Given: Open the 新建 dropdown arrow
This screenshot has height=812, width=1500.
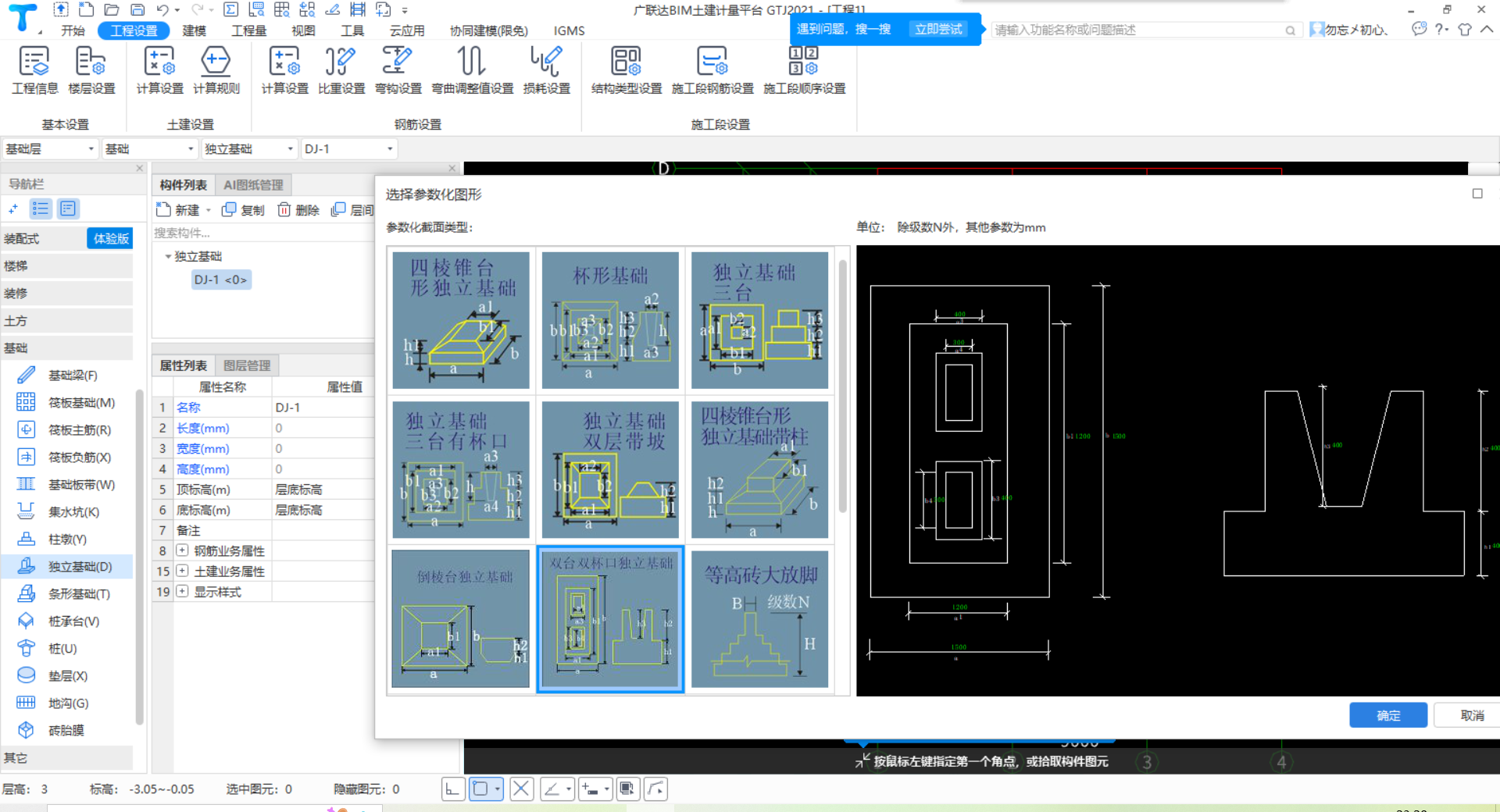Looking at the screenshot, I should coord(209,211).
